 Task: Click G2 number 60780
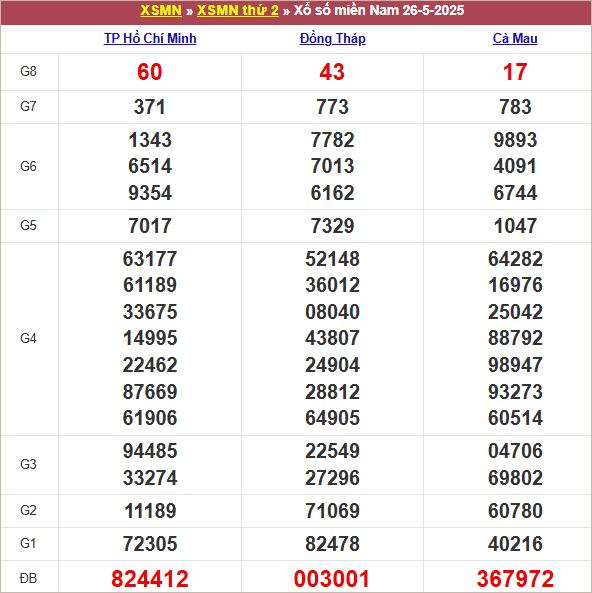[x=515, y=511]
